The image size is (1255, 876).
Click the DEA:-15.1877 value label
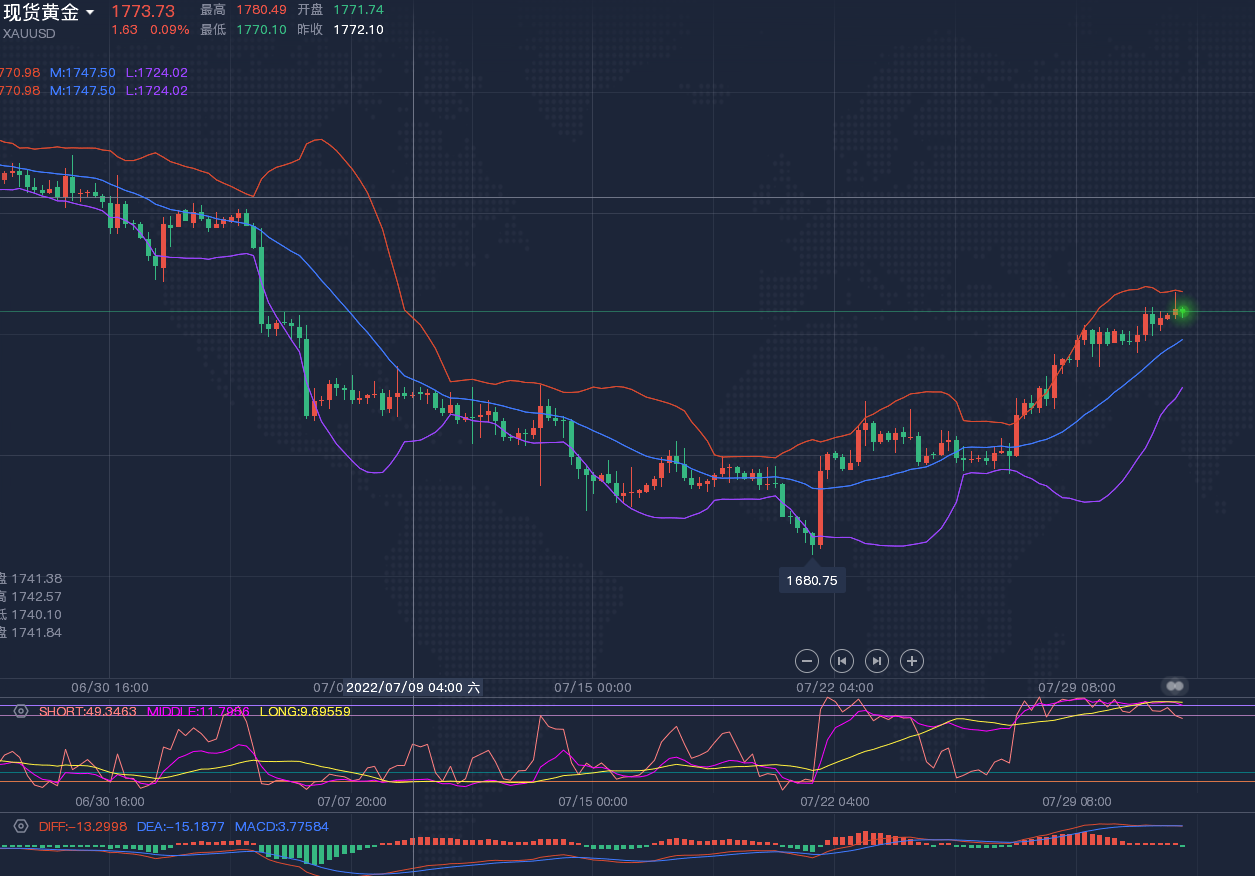180,827
